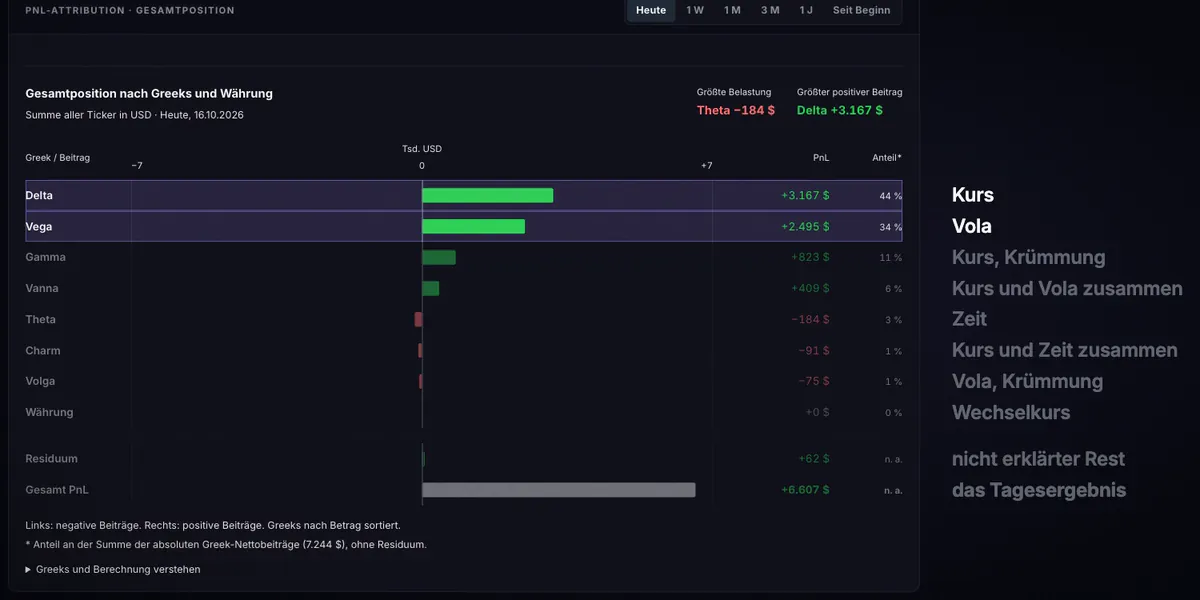Click the legend entry Wechselkurs
Image resolution: width=1200 pixels, height=600 pixels.
pos(1011,412)
